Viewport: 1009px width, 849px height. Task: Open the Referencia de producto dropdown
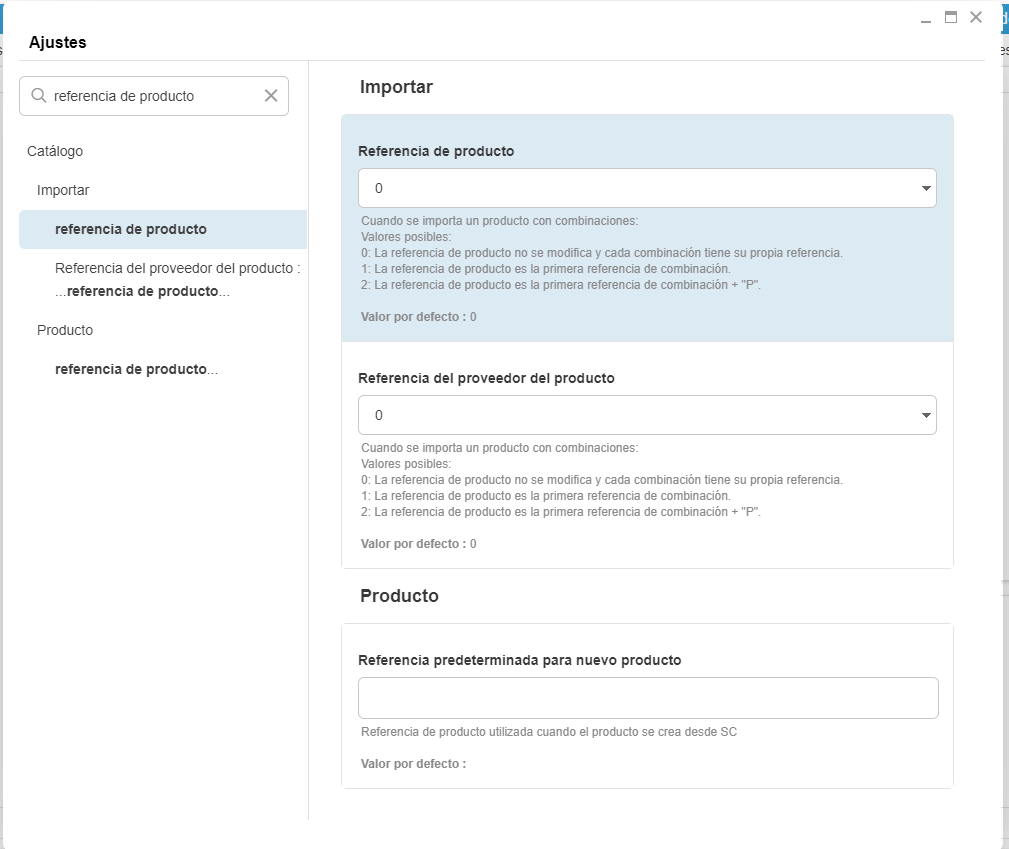[x=647, y=188]
